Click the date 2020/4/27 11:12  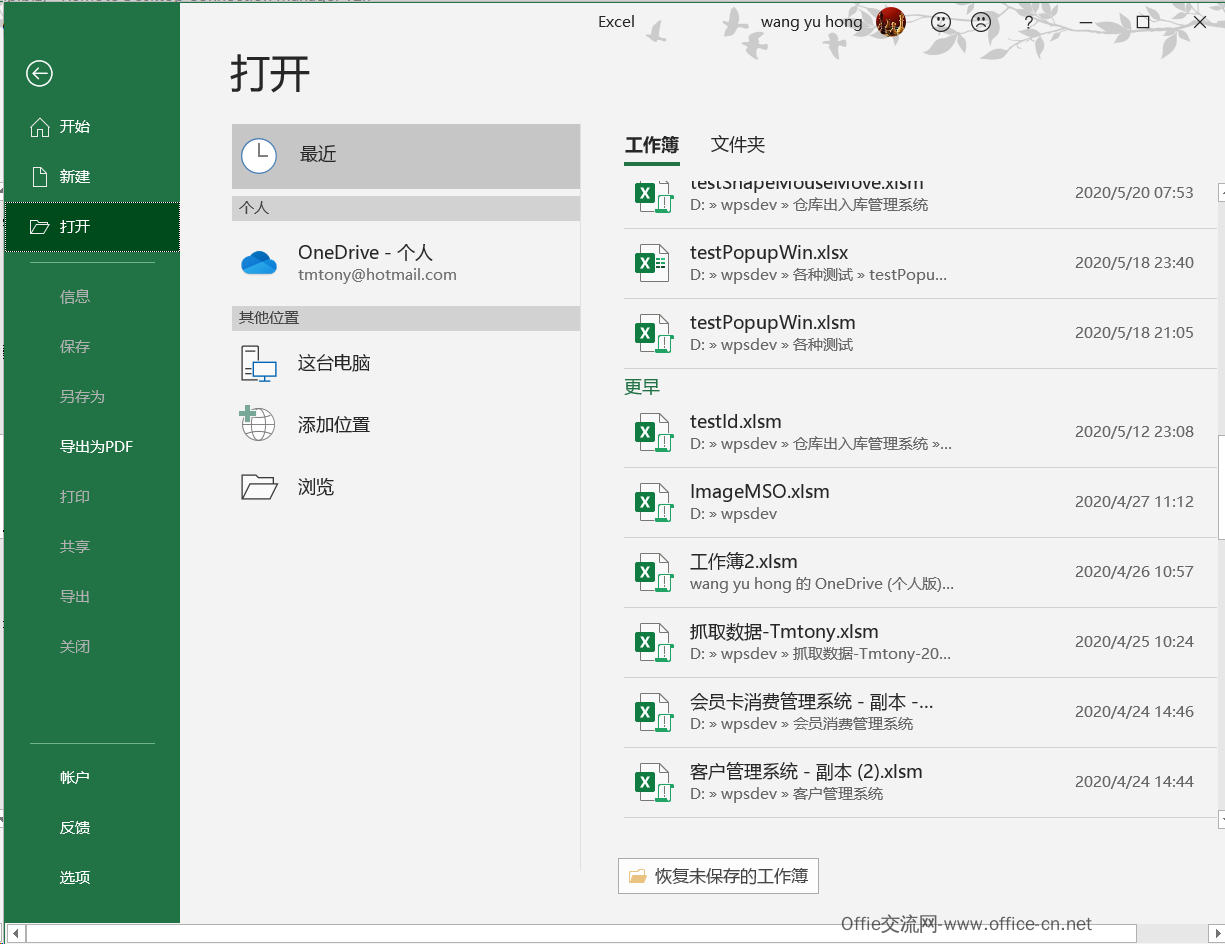click(1134, 502)
